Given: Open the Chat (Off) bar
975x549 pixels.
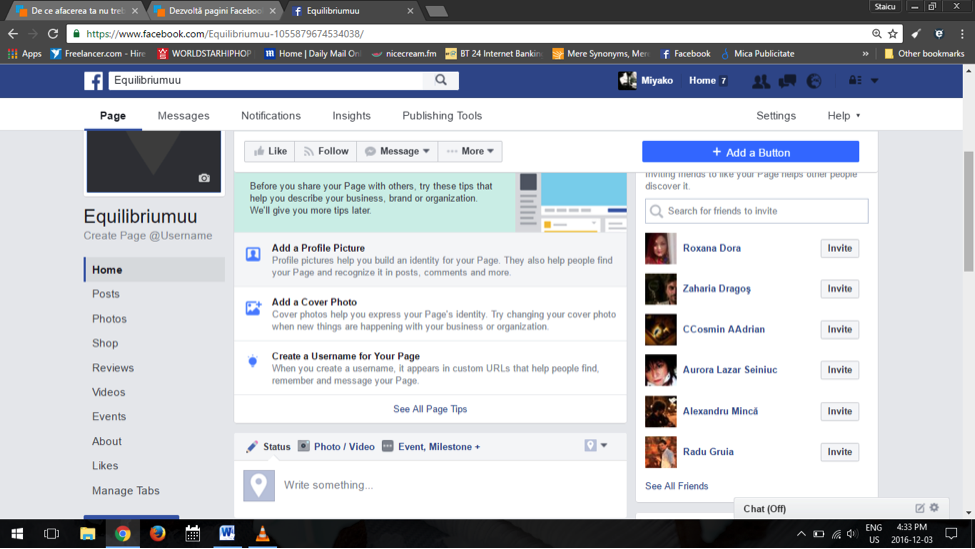Looking at the screenshot, I should click(x=839, y=508).
